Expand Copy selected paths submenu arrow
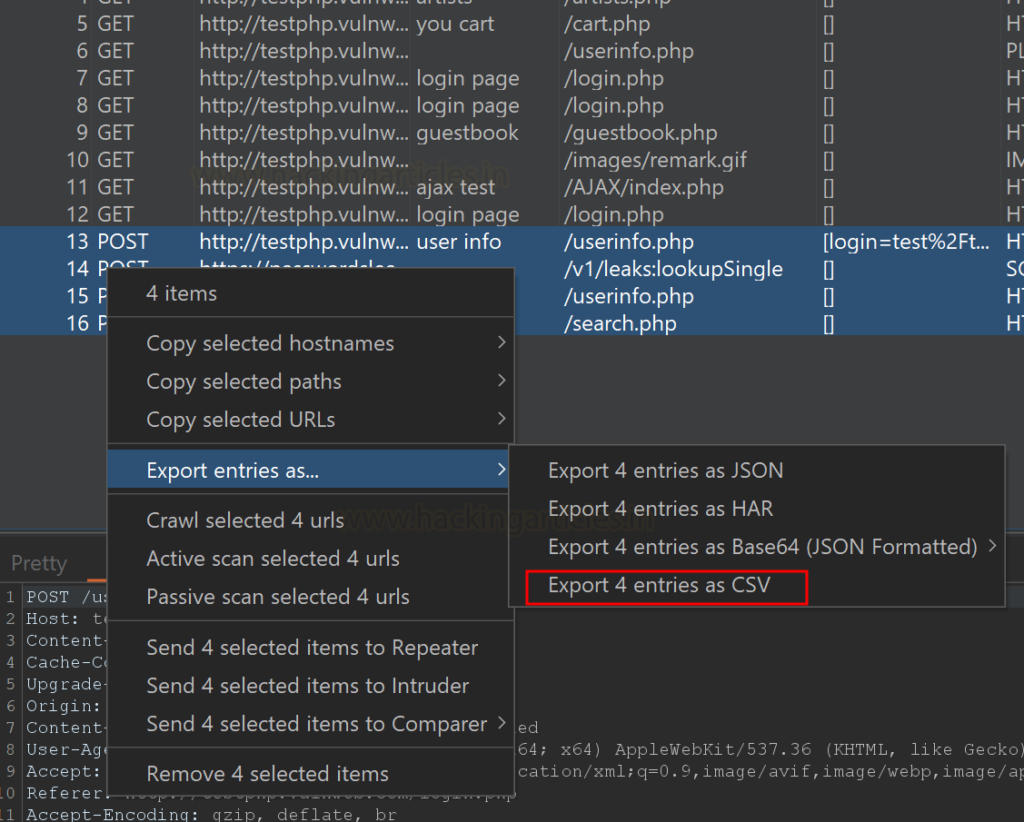 (500, 381)
